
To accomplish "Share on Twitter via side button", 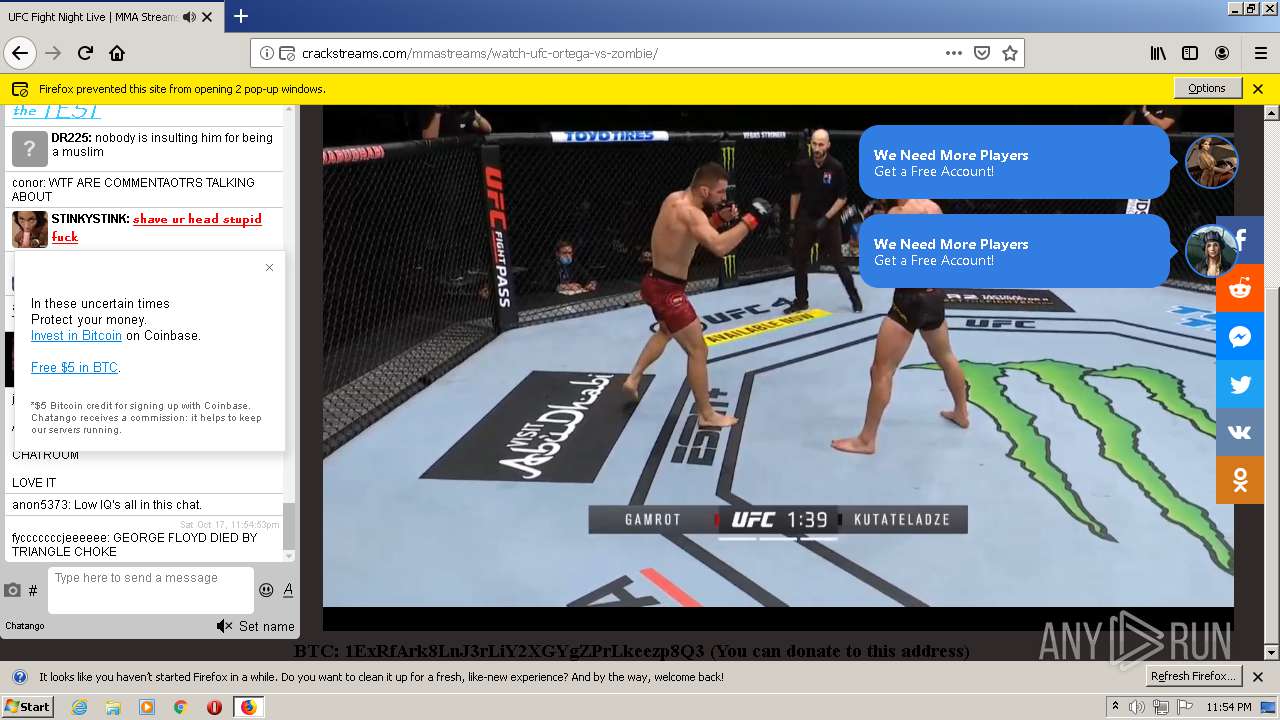I will click(1240, 384).
